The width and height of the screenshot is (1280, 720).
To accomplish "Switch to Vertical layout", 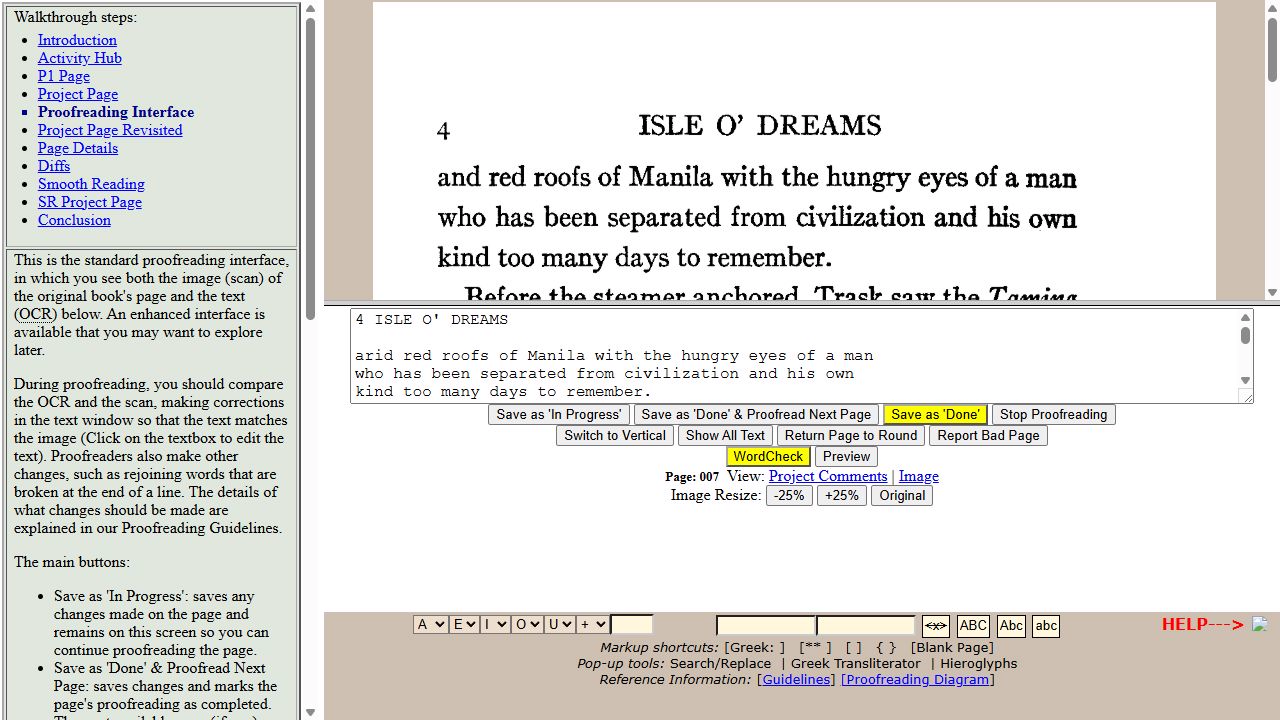I will tap(615, 436).
